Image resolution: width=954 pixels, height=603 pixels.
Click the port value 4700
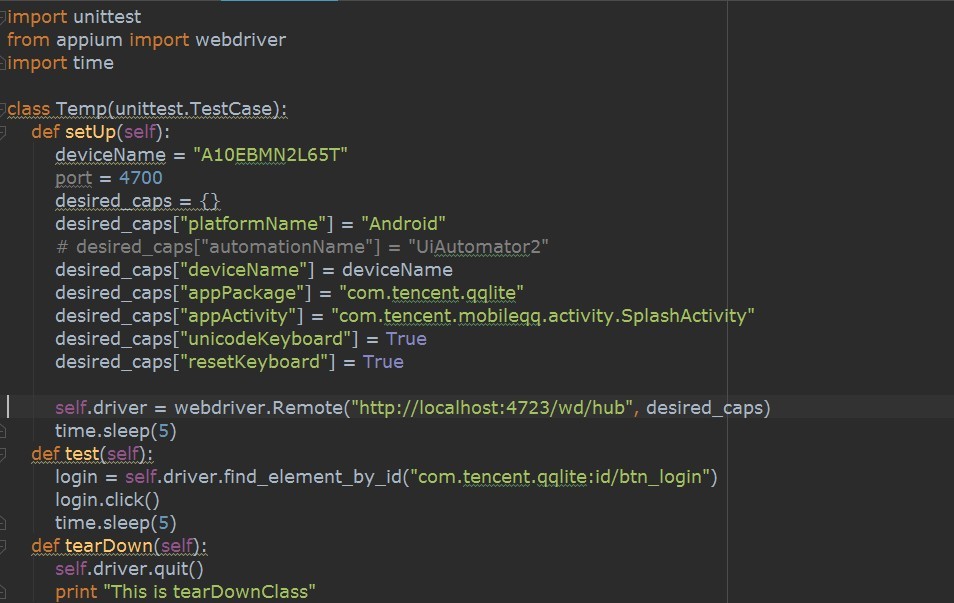click(141, 178)
